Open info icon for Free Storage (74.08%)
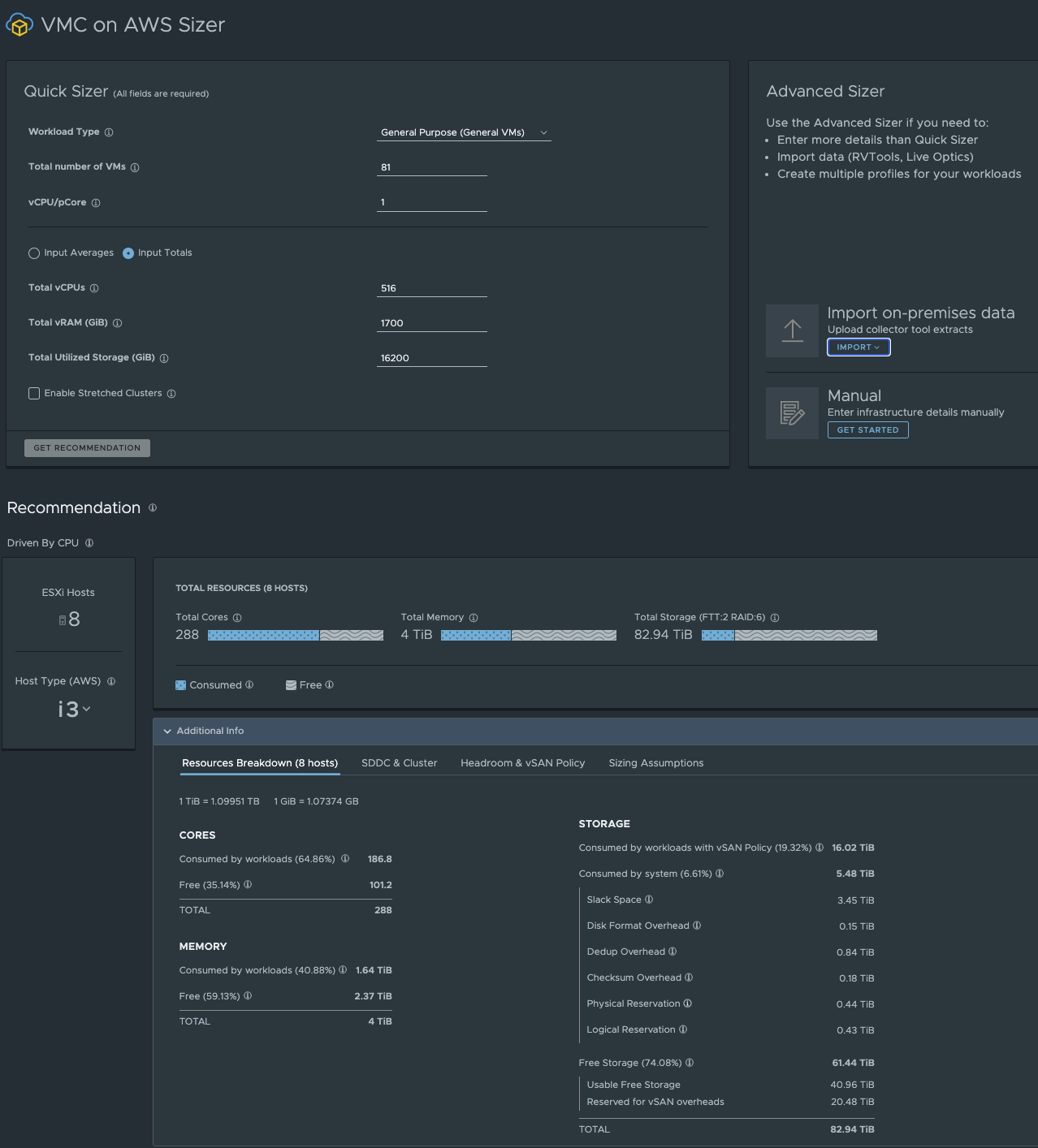This screenshot has height=1148, width=1038. pyautogui.click(x=690, y=1062)
